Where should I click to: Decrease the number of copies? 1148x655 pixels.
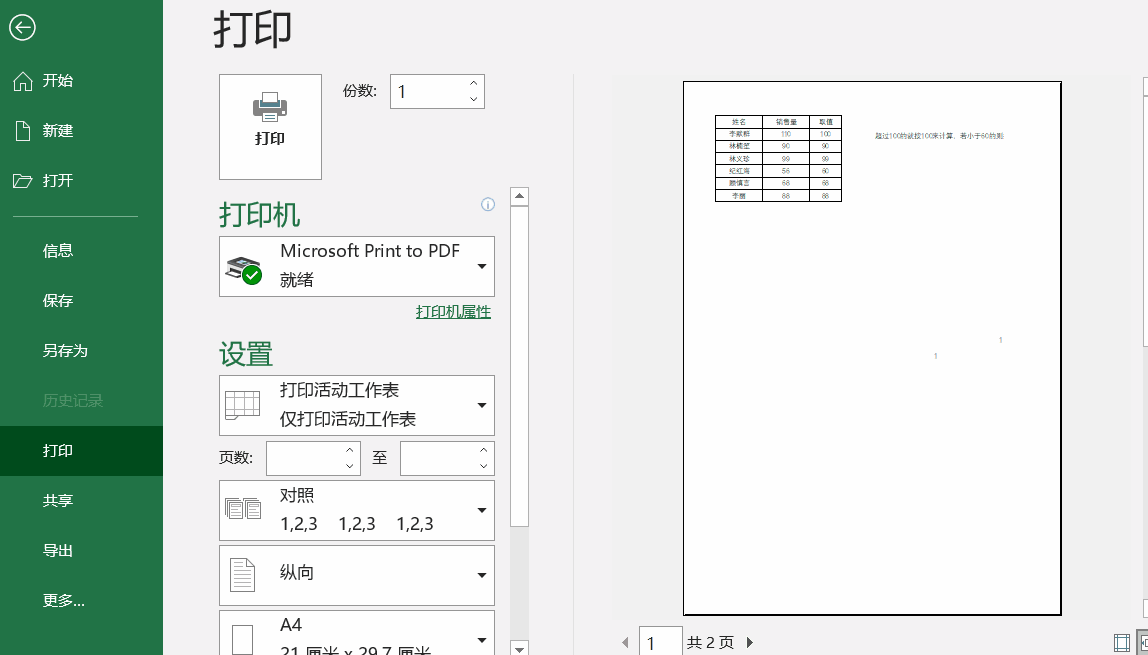(474, 100)
